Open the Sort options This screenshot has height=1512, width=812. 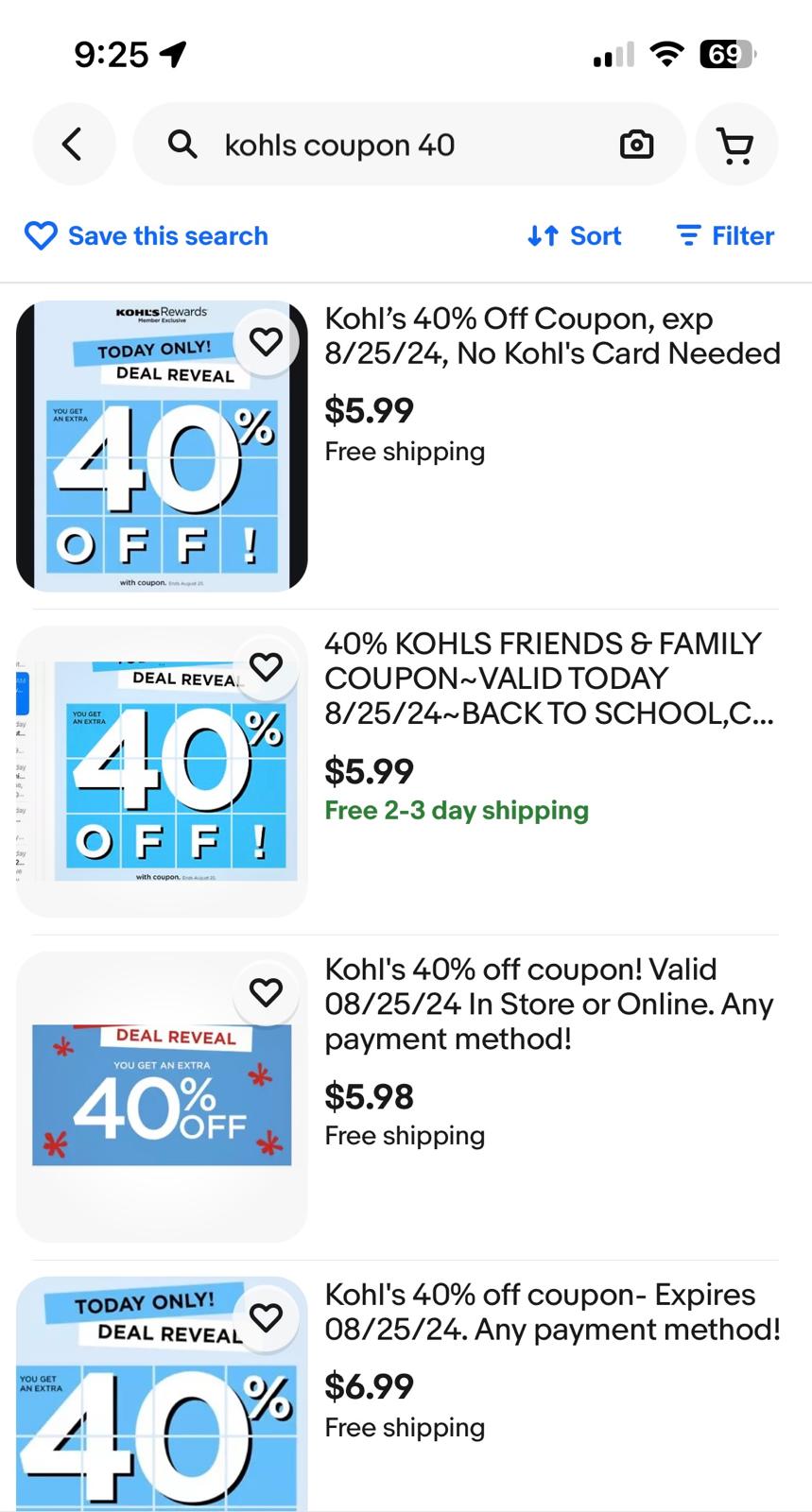575,236
